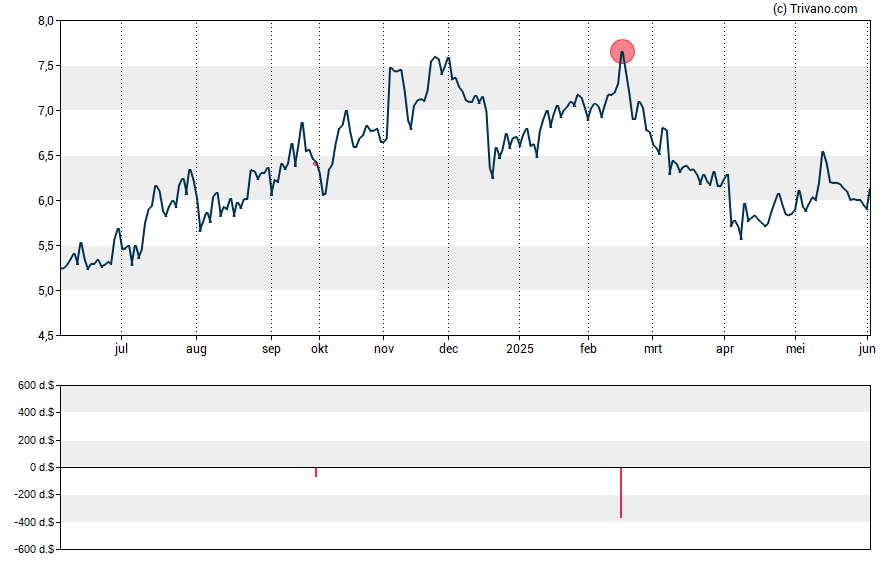Image resolution: width=888 pixels, height=565 pixels.
Task: Click the 'apr' x-axis label
Action: pos(725,349)
